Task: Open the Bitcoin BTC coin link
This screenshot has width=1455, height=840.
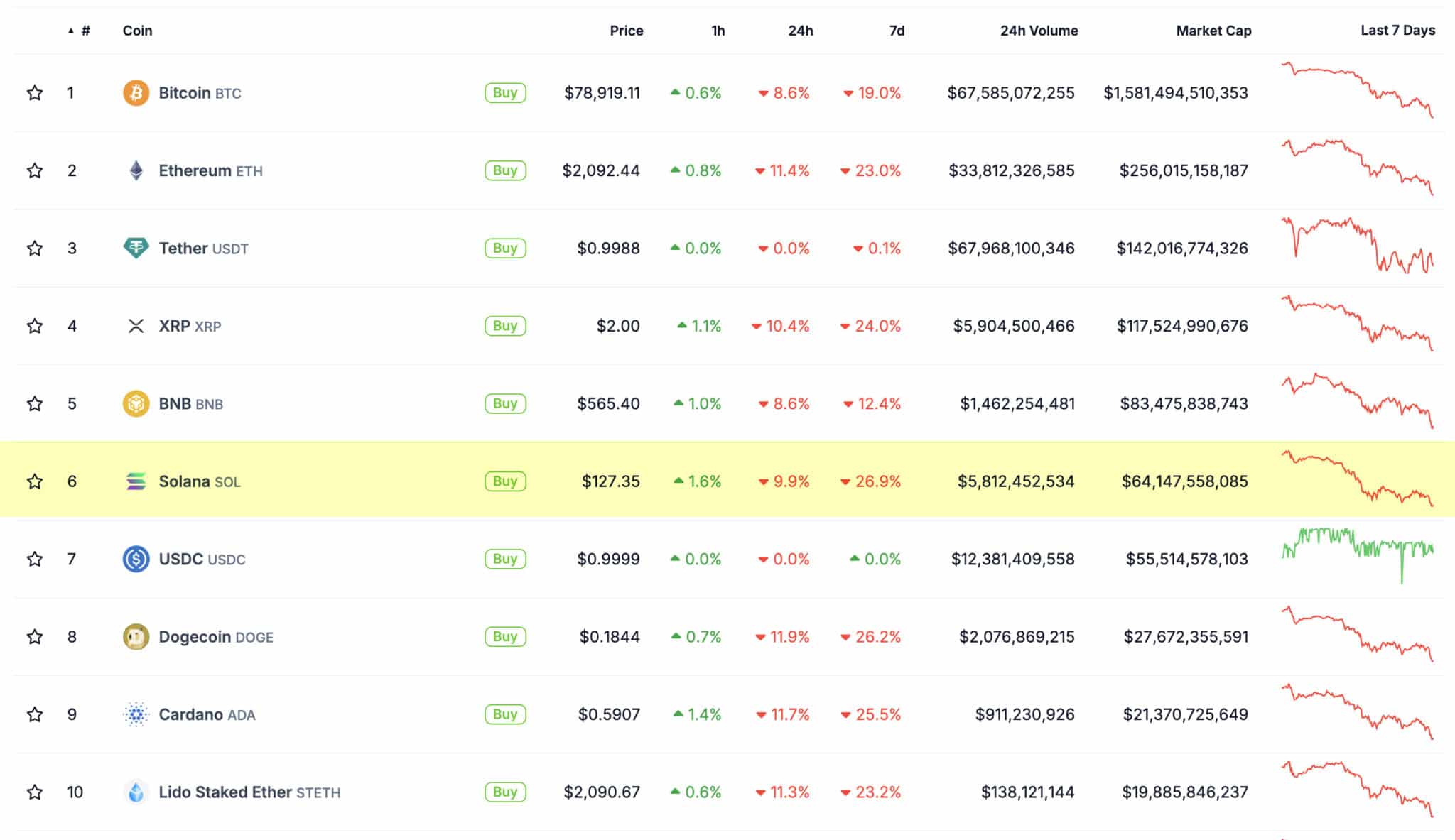Action: 200,93
